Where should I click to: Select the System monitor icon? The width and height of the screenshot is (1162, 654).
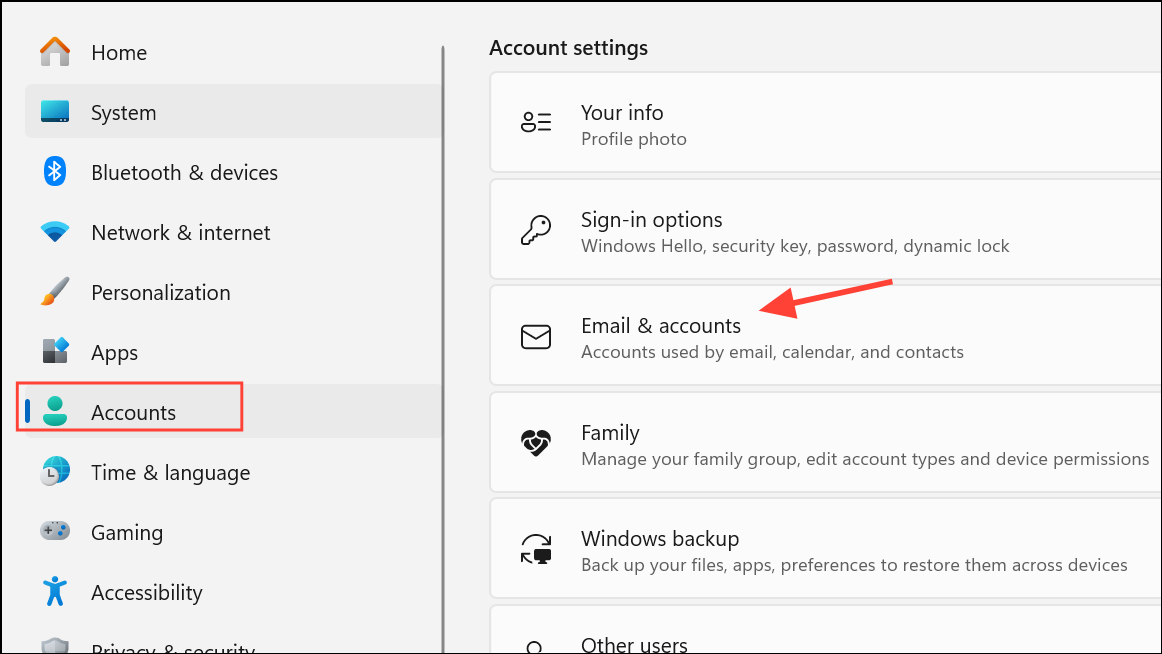pos(55,112)
